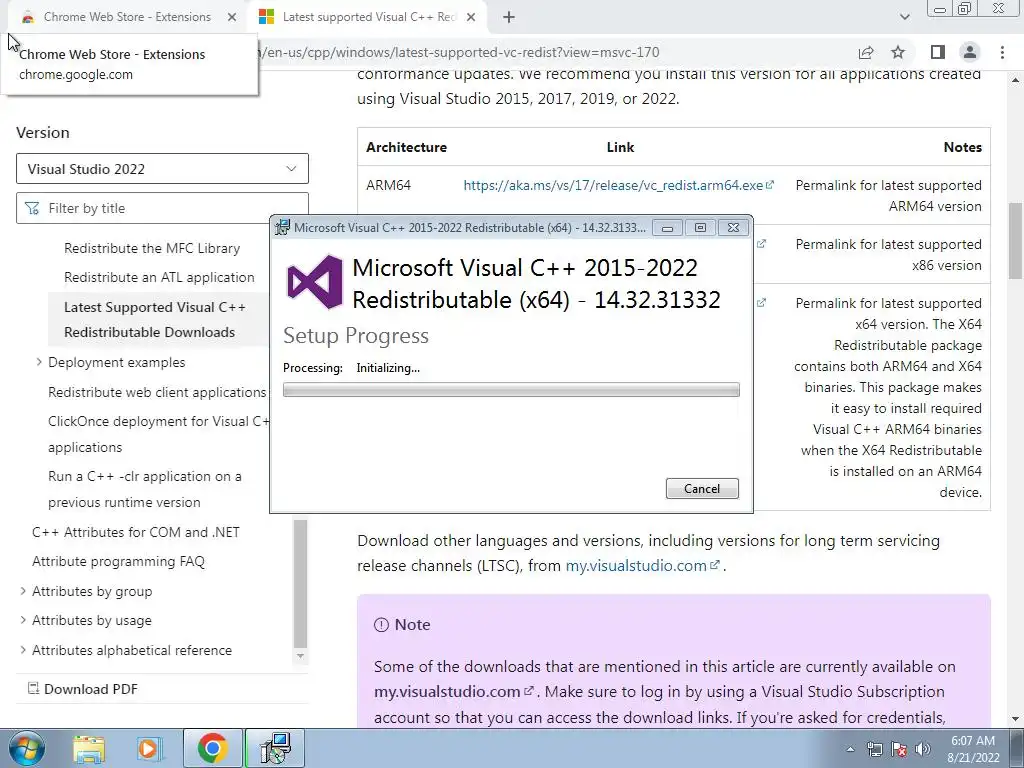The image size is (1024, 768).
Task: Open Windows Explorer from taskbar
Action: (x=89, y=749)
